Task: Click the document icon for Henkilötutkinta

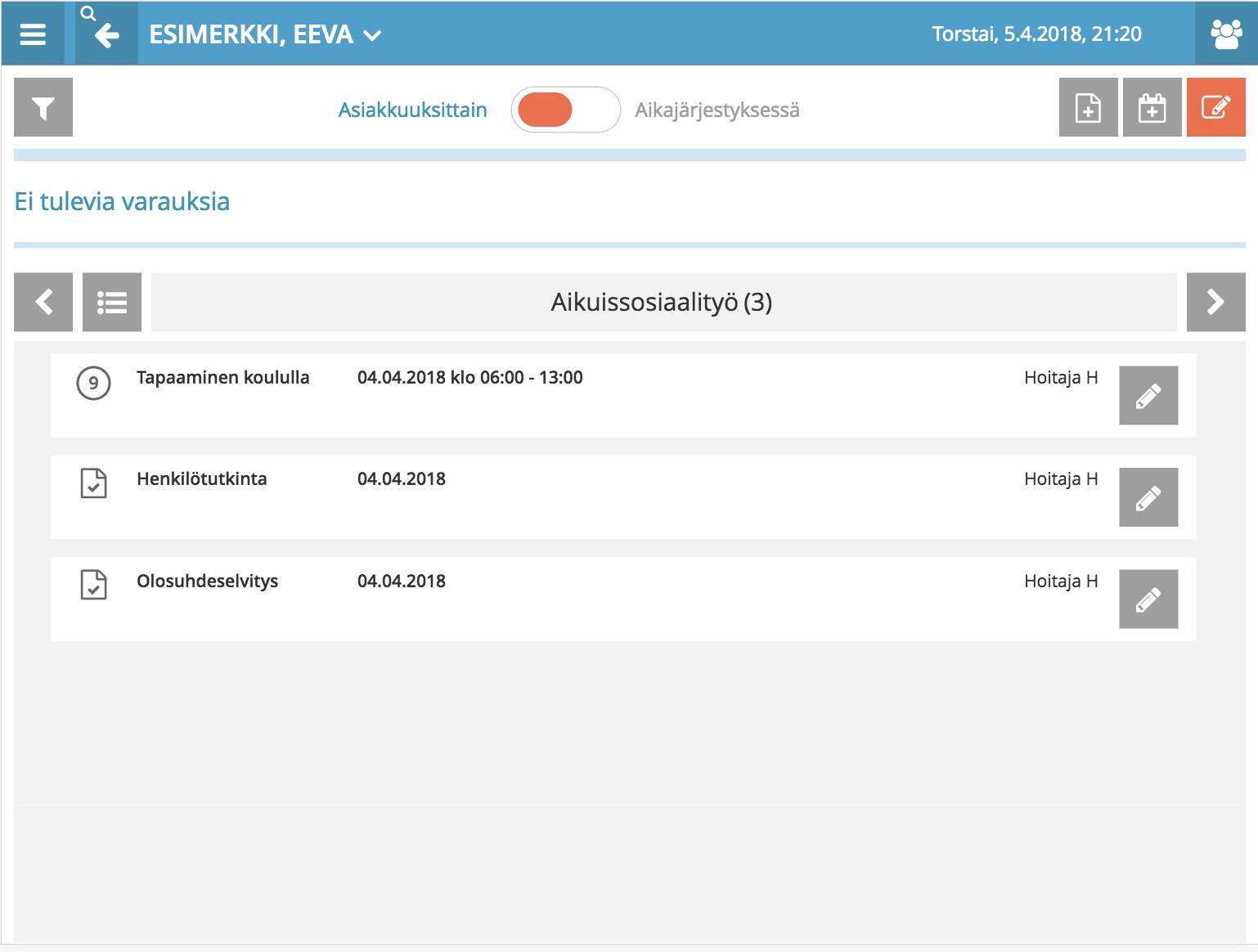Action: (x=93, y=483)
